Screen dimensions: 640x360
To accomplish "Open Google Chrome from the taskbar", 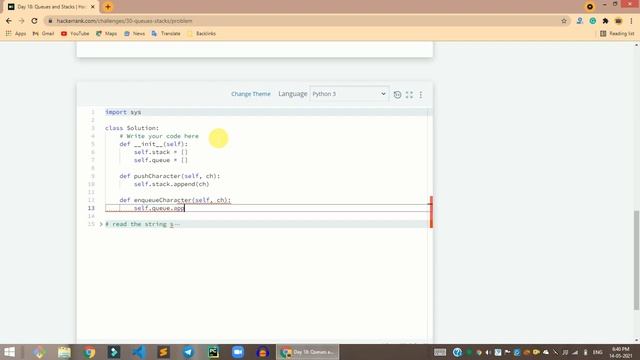I will [x=89, y=352].
